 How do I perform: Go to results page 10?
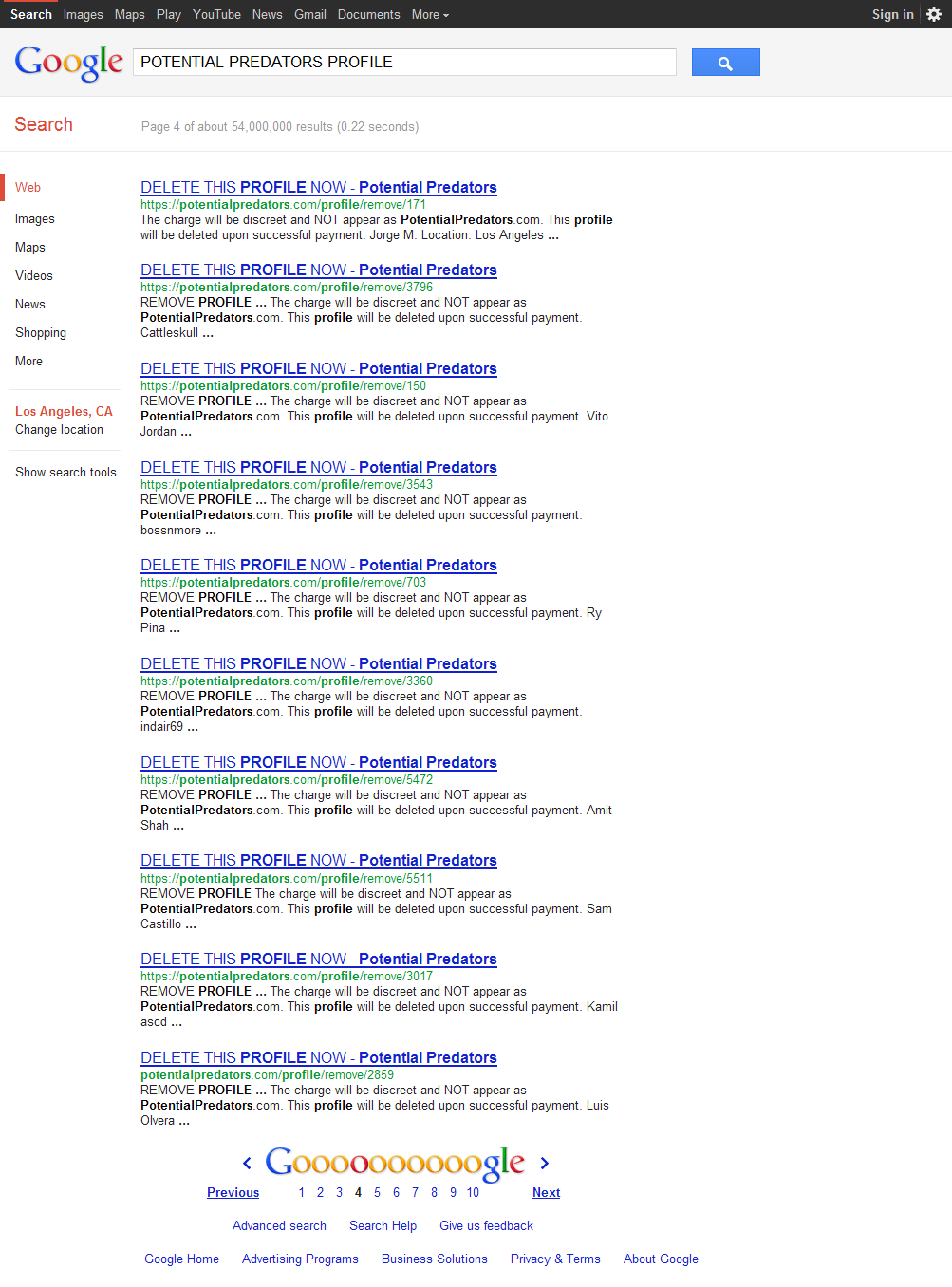(473, 1192)
